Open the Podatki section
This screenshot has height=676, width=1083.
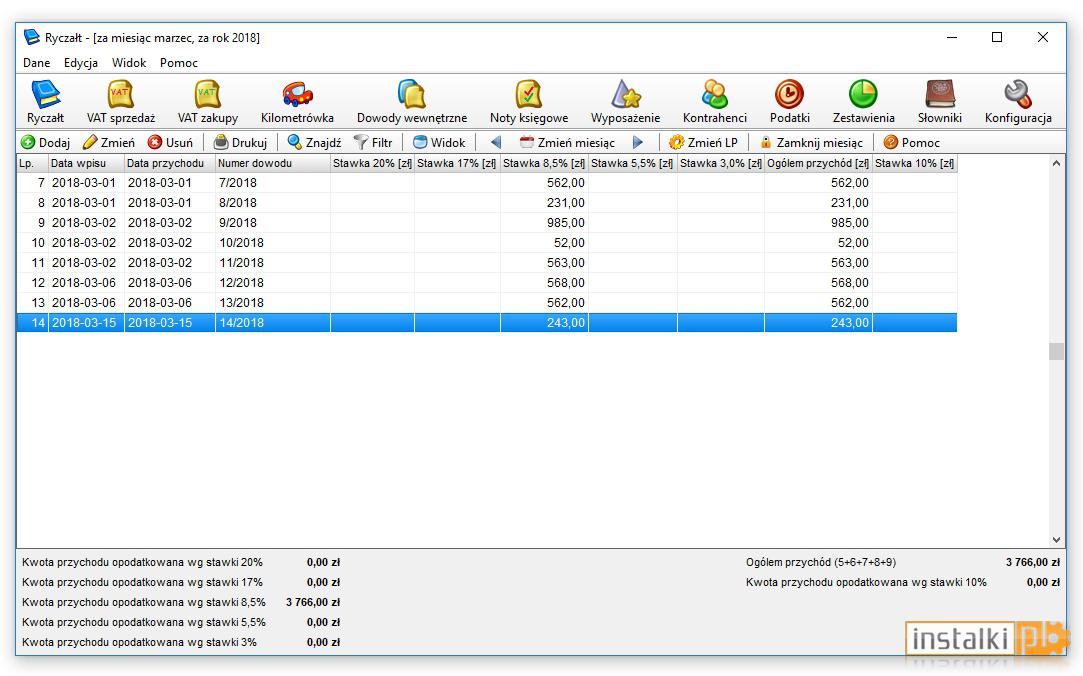(789, 102)
